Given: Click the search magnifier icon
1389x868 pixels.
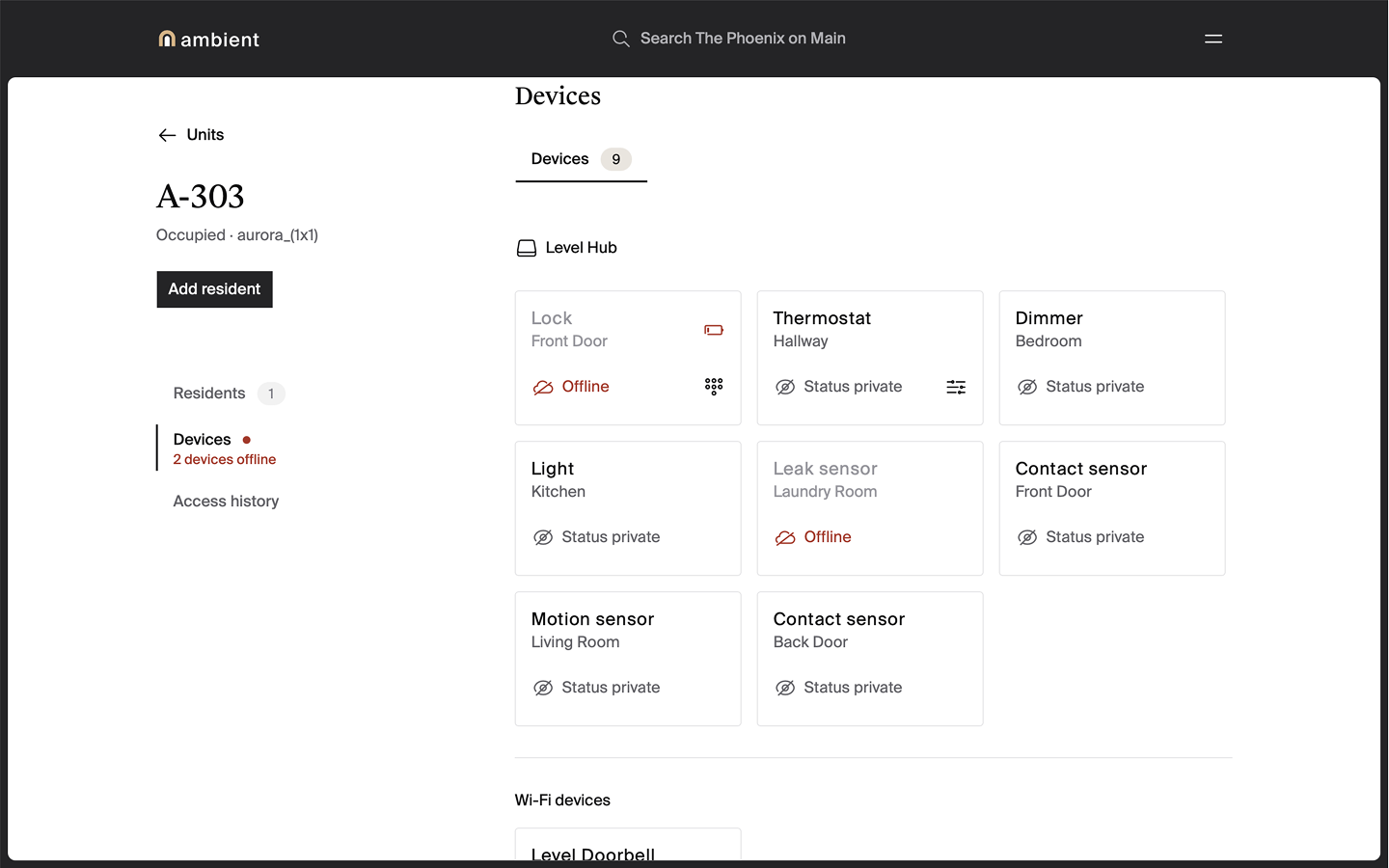Looking at the screenshot, I should point(620,39).
